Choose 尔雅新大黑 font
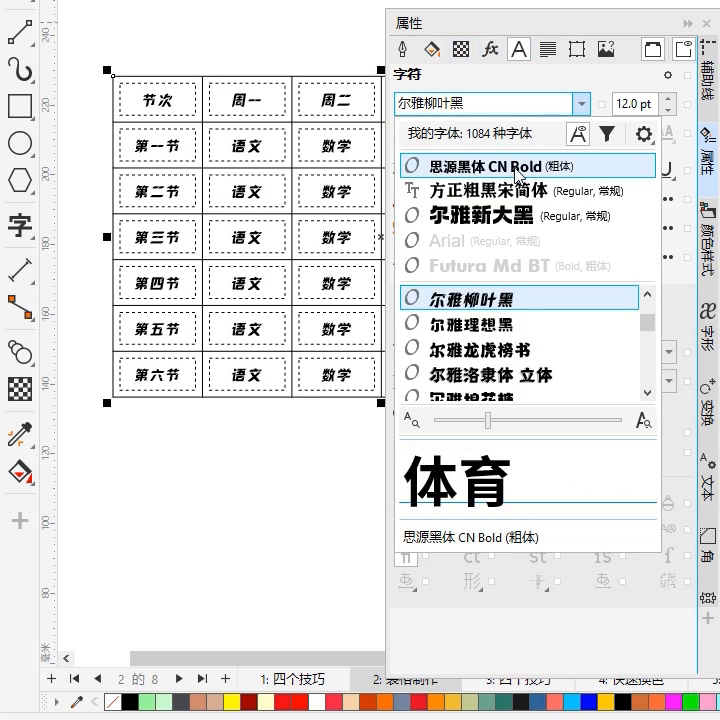Screen dimensions: 720x720 click(x=528, y=215)
